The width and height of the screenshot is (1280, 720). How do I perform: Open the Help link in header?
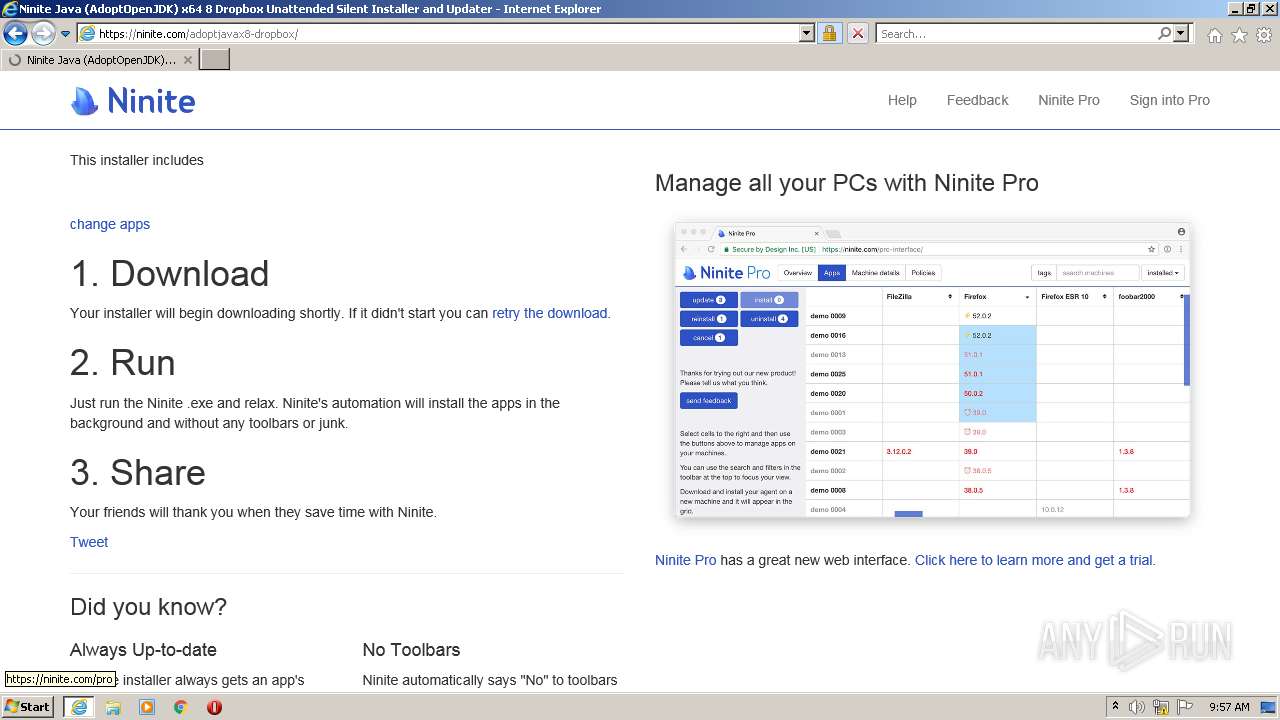[x=902, y=100]
